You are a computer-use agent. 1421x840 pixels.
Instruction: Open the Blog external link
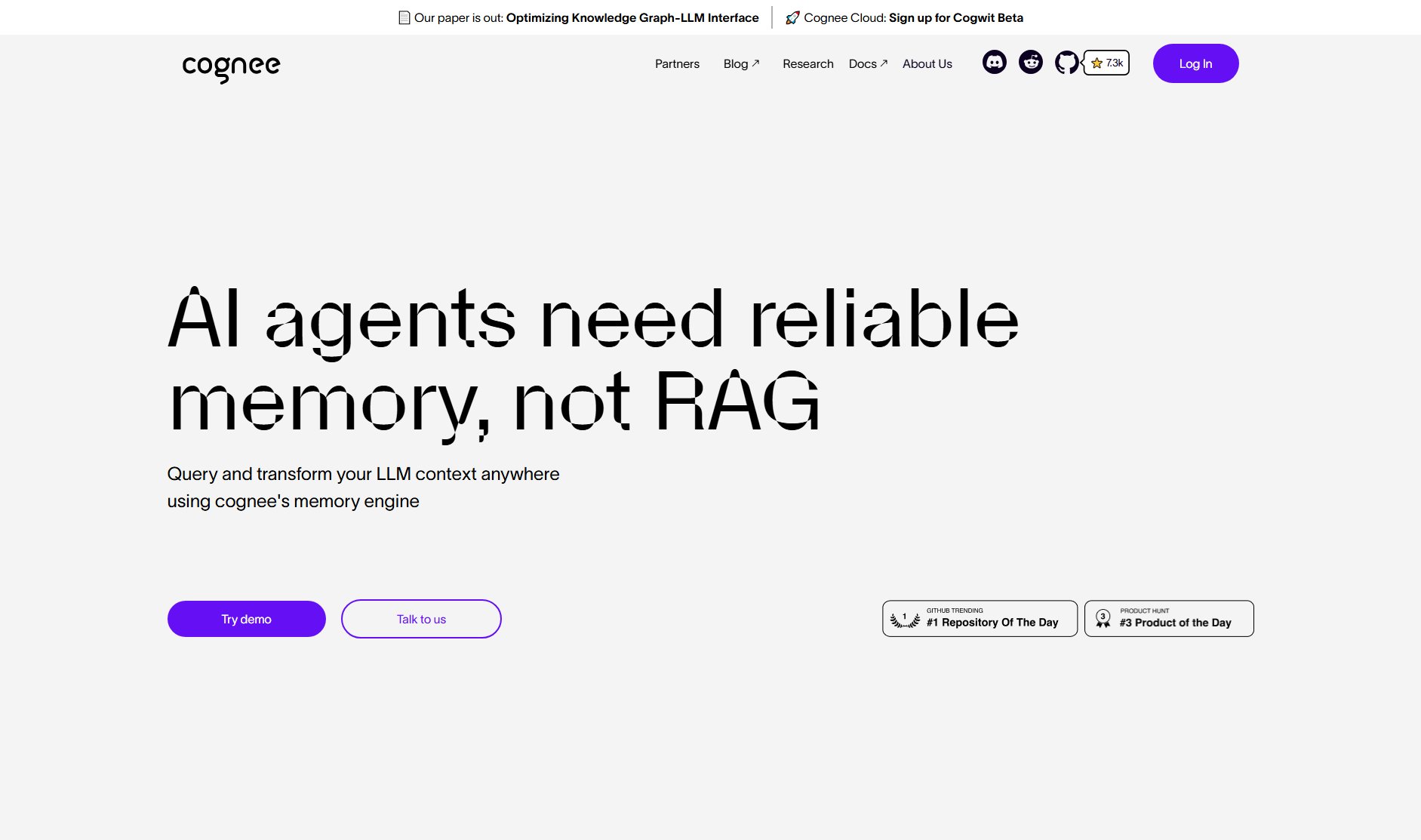pos(741,63)
